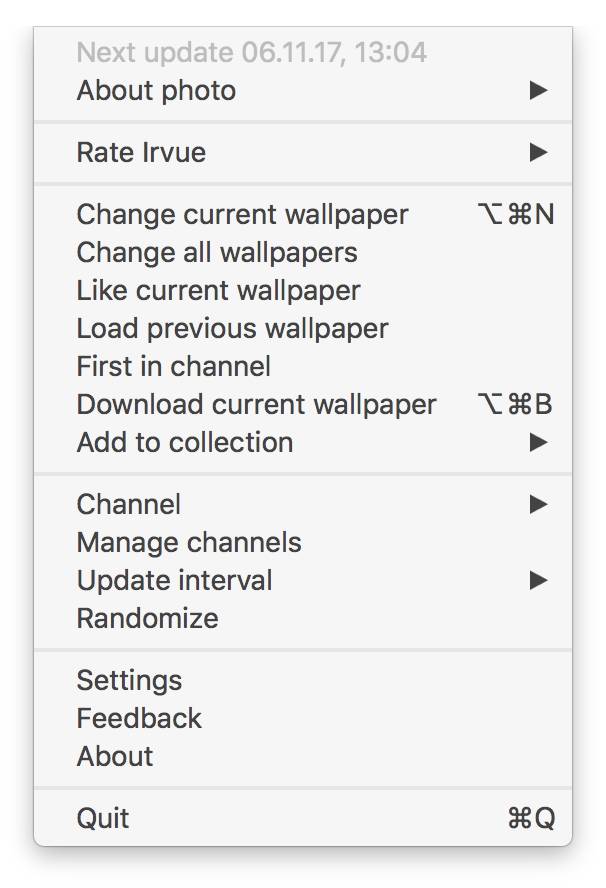Expand the Update interval submenu arrow
Screen dimensions: 606x888
click(538, 581)
